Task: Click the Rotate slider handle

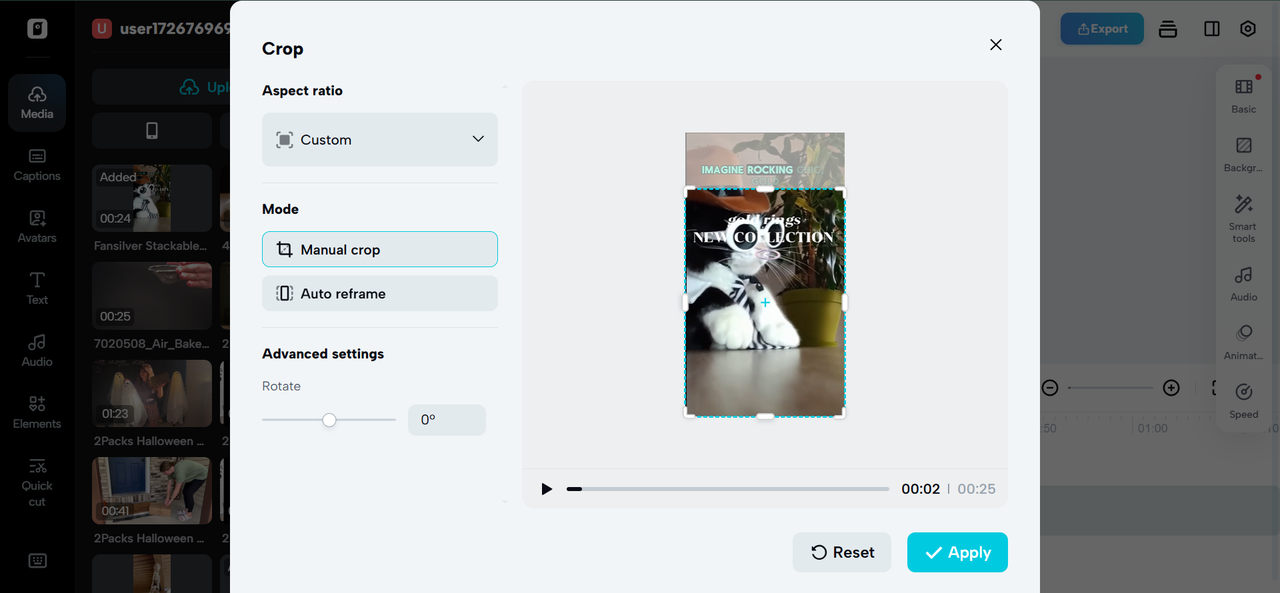Action: pyautogui.click(x=329, y=420)
